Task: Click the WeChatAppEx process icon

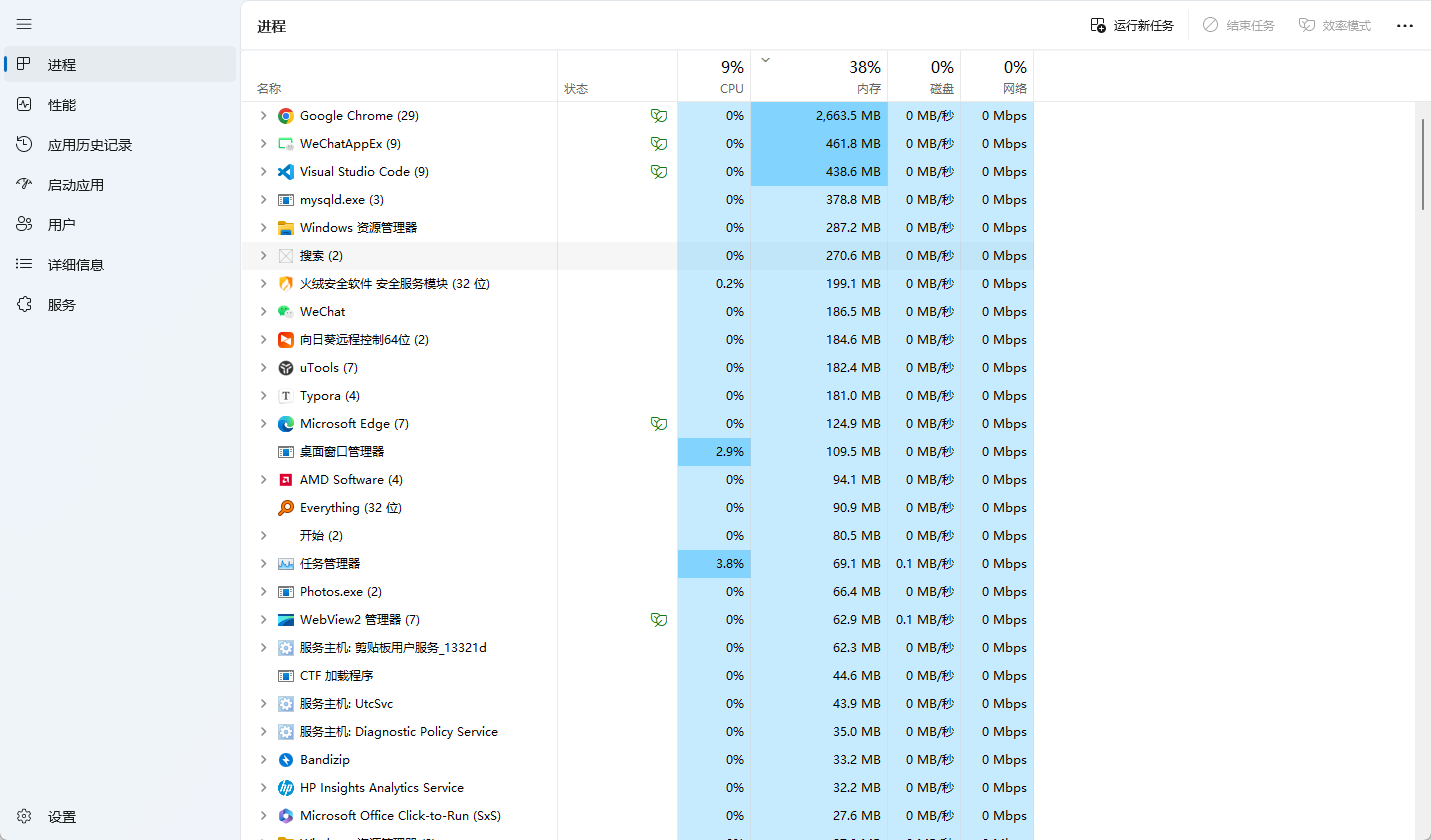Action: click(x=286, y=144)
